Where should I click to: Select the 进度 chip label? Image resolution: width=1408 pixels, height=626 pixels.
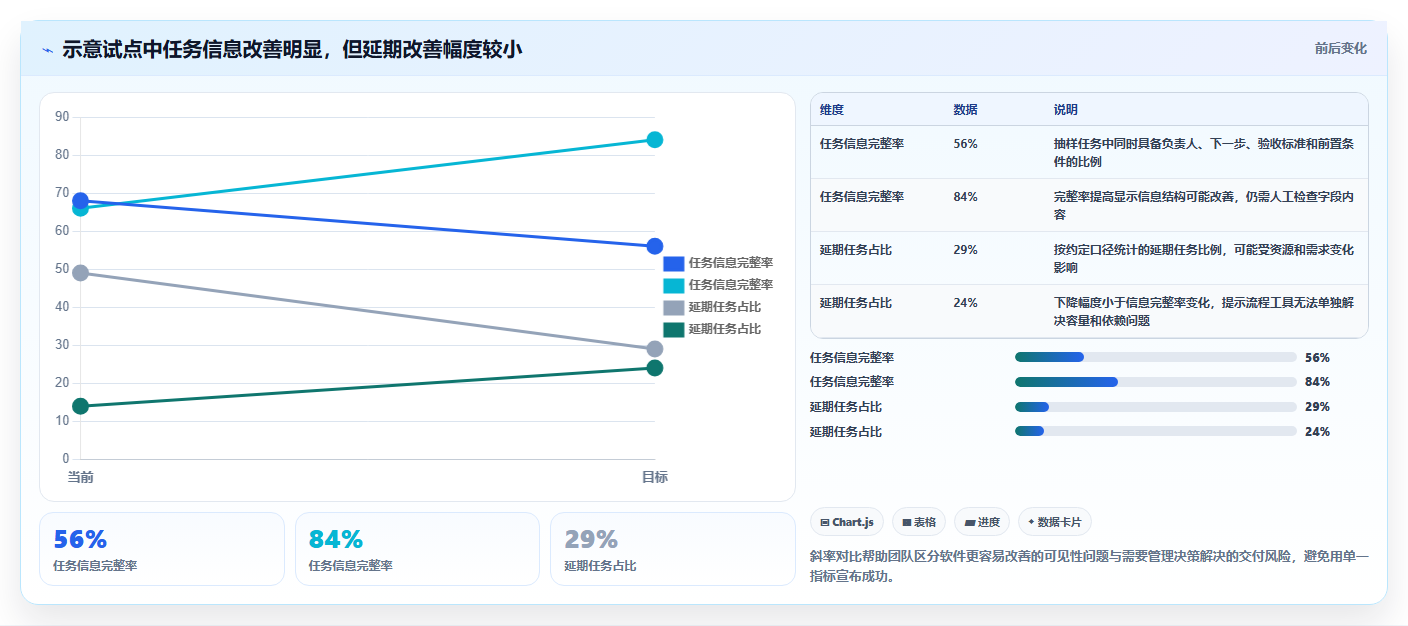[x=989, y=522]
